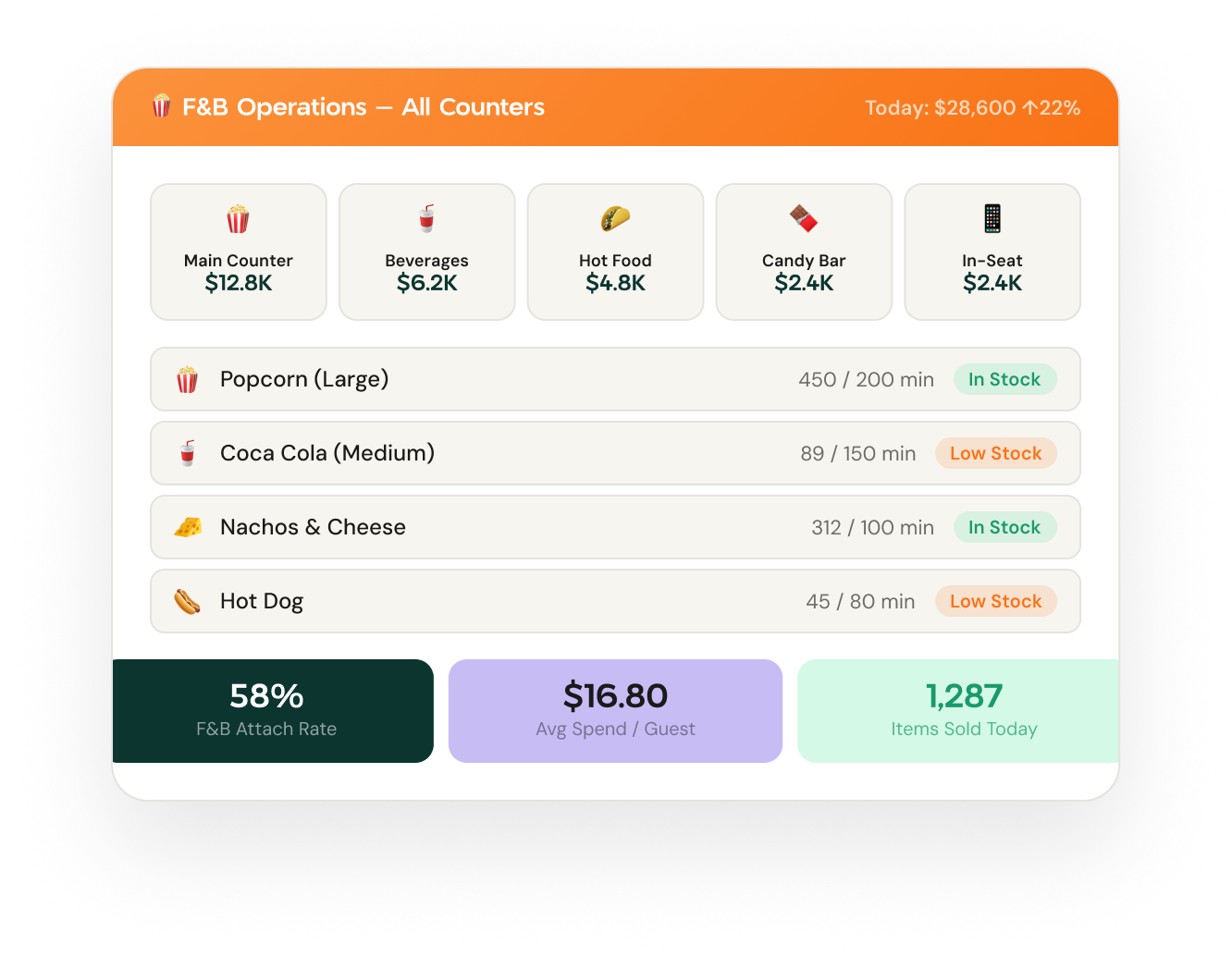The height and width of the screenshot is (957, 1232).
Task: Click the In Stock badge for Popcorn
Action: point(1004,379)
